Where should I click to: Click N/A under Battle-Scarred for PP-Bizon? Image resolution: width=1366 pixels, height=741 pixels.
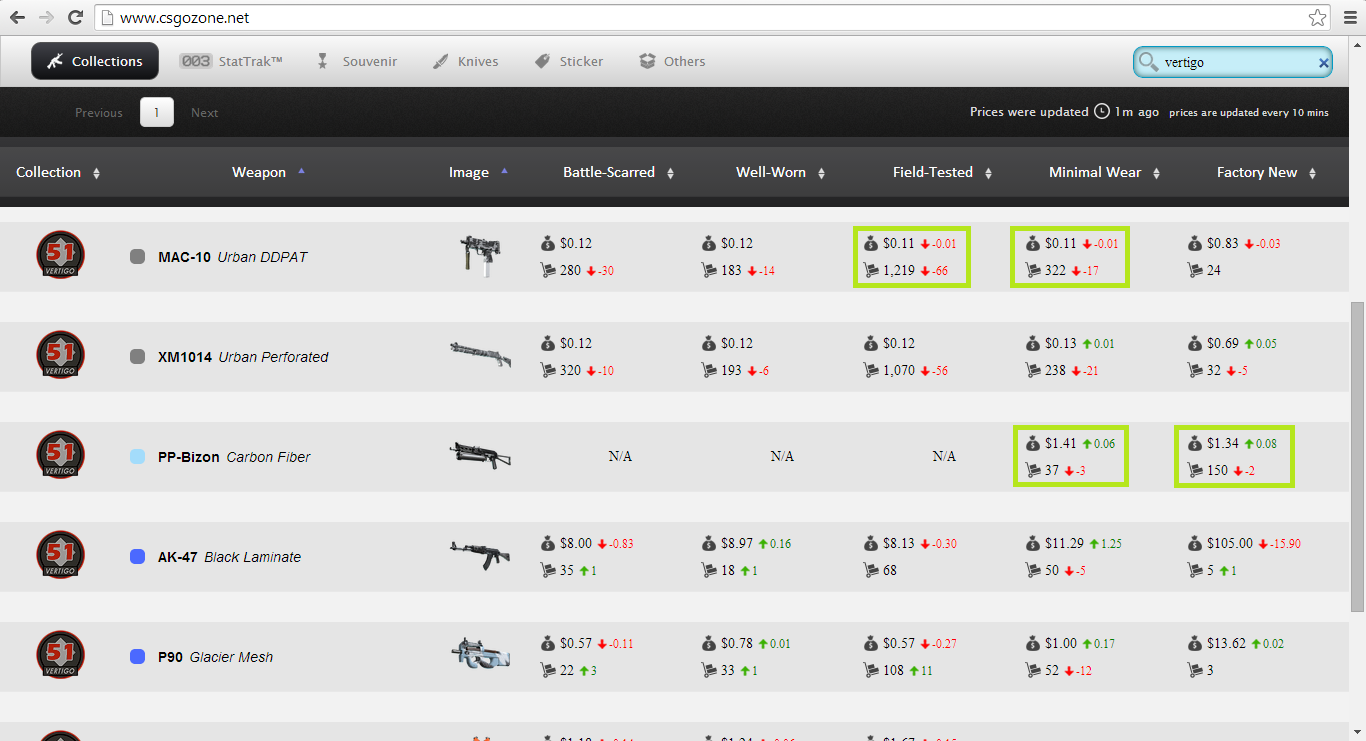pyautogui.click(x=620, y=456)
